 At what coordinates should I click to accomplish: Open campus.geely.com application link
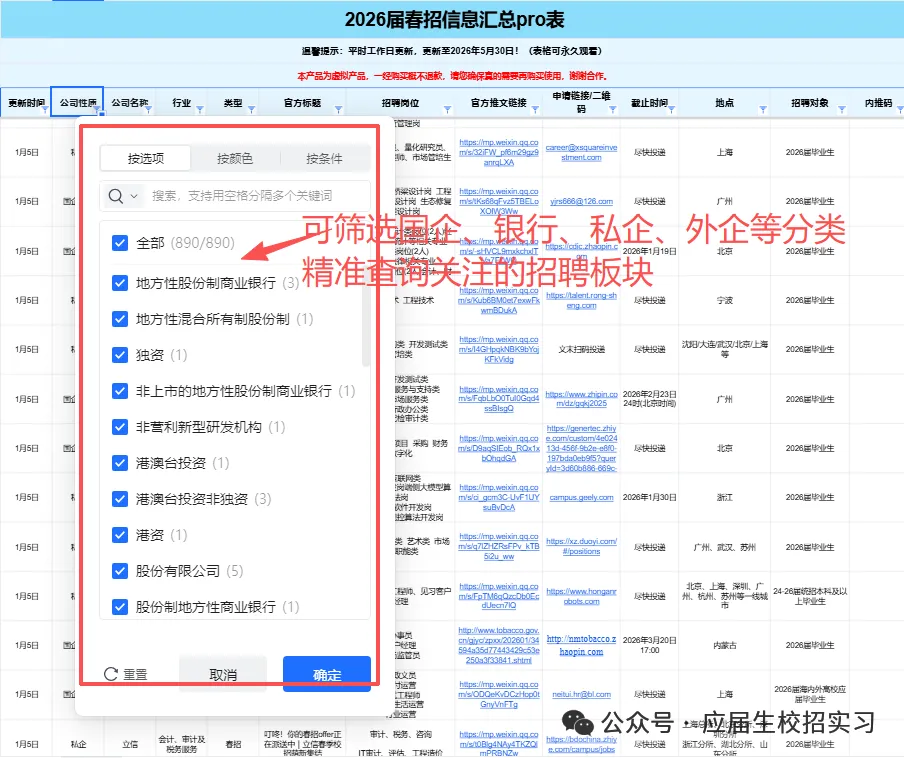tap(581, 497)
